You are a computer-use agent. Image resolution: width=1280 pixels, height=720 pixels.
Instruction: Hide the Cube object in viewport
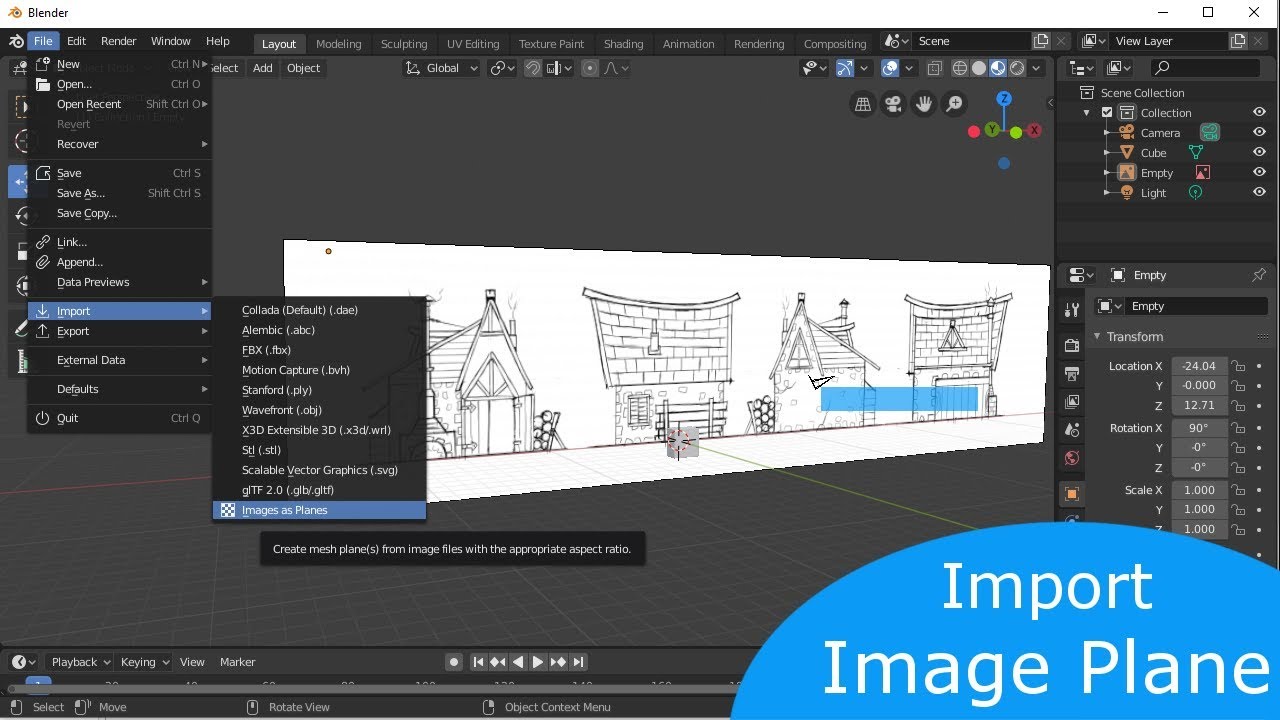[1259, 153]
